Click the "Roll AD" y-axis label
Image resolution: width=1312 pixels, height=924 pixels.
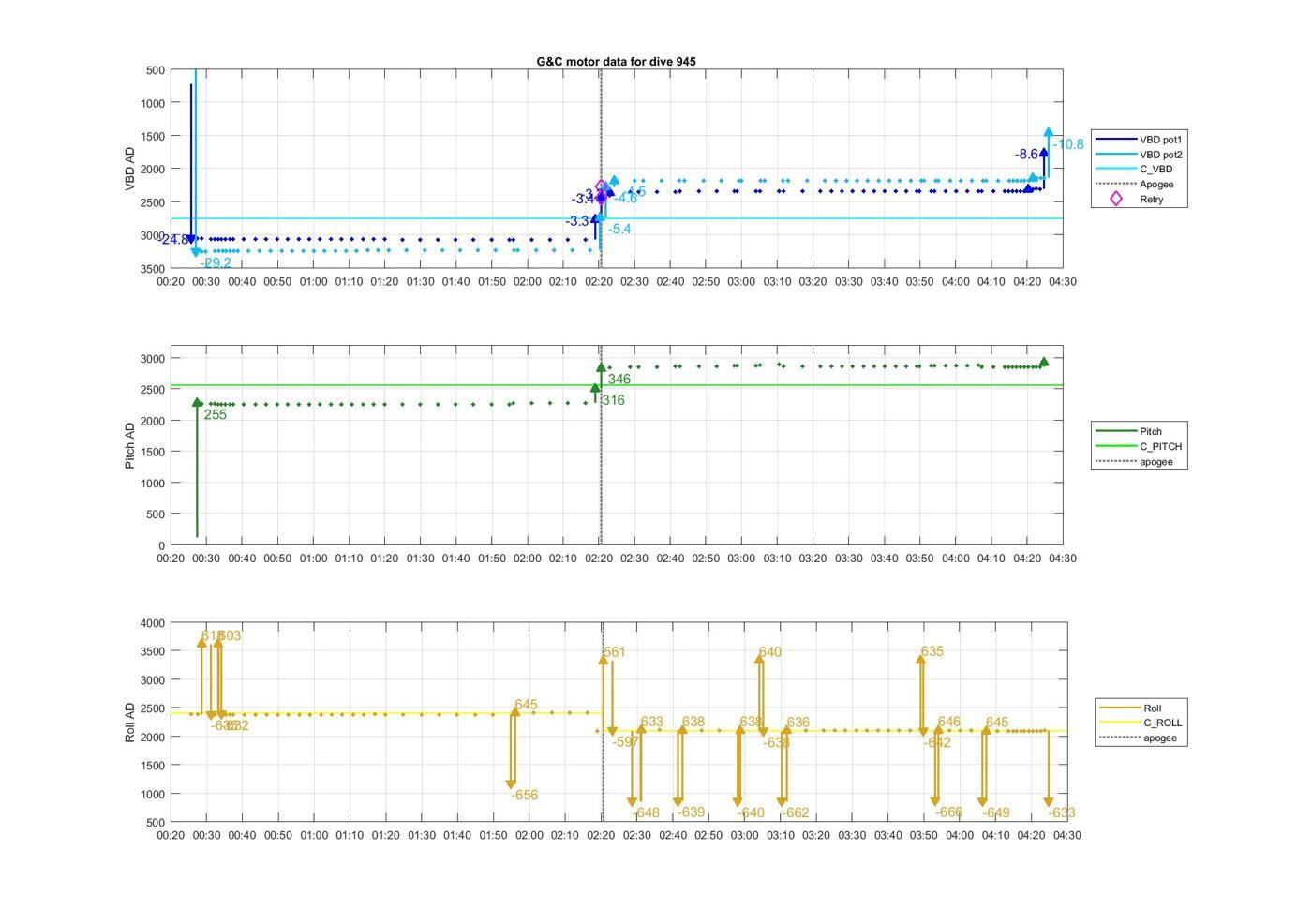tap(129, 722)
